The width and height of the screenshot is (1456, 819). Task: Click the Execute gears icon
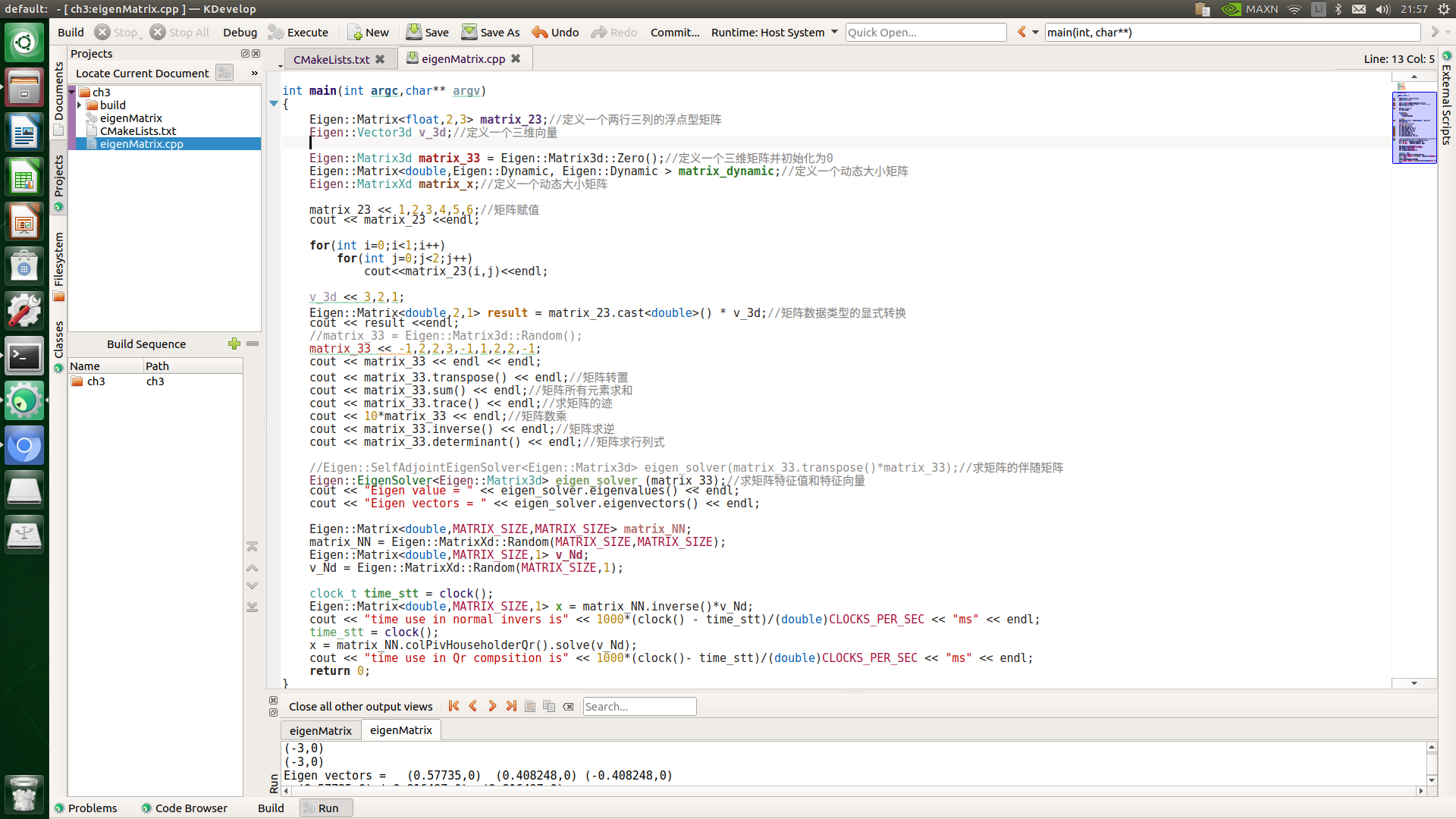(x=276, y=32)
